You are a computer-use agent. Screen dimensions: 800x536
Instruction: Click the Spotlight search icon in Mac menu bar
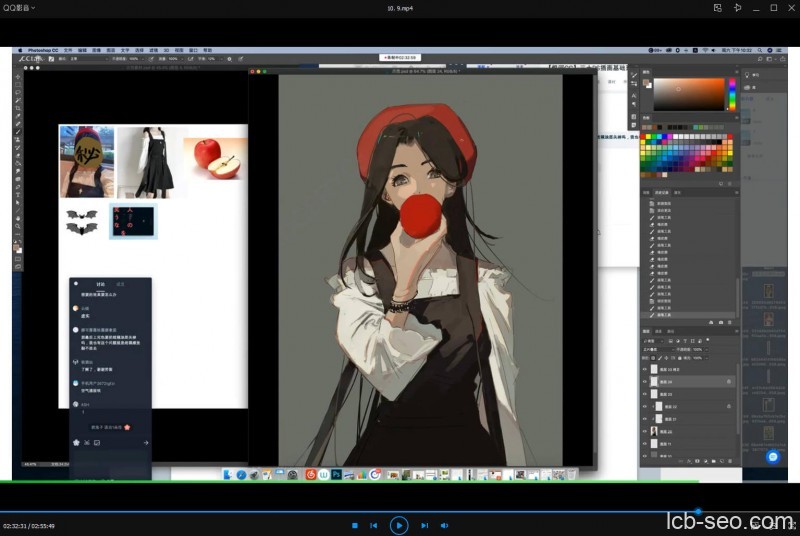click(x=760, y=50)
